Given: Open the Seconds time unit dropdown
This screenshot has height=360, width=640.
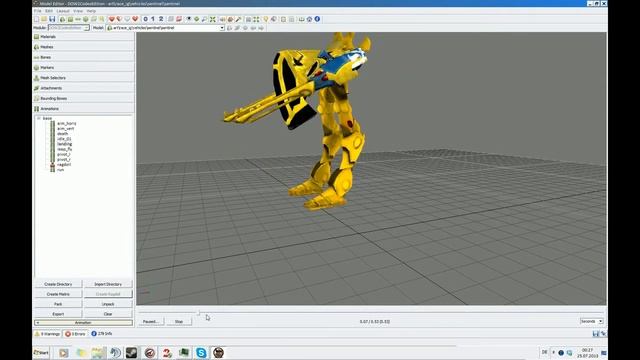Looking at the screenshot, I should click(591, 321).
